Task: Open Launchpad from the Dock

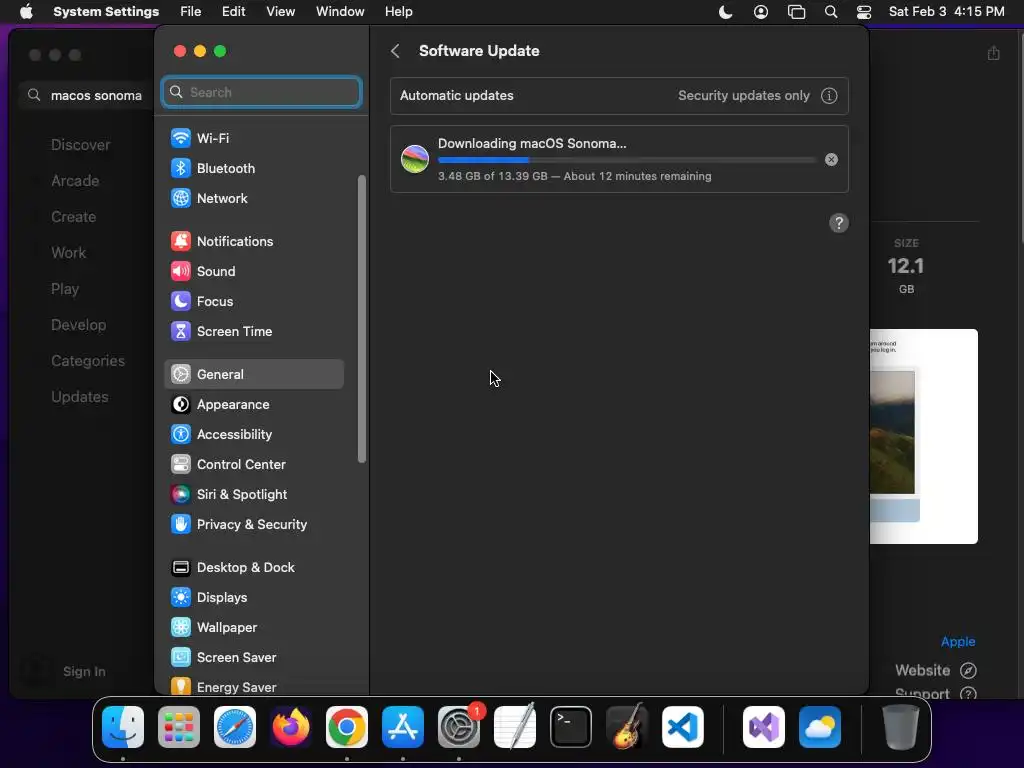Action: pos(179,727)
